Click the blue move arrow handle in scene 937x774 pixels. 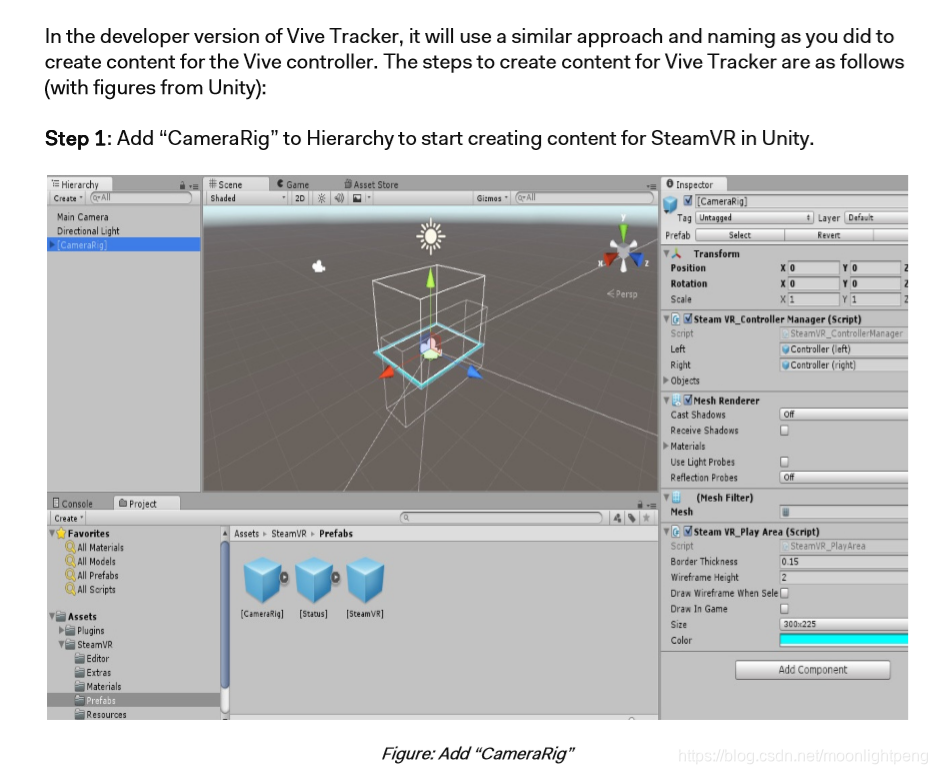point(474,372)
